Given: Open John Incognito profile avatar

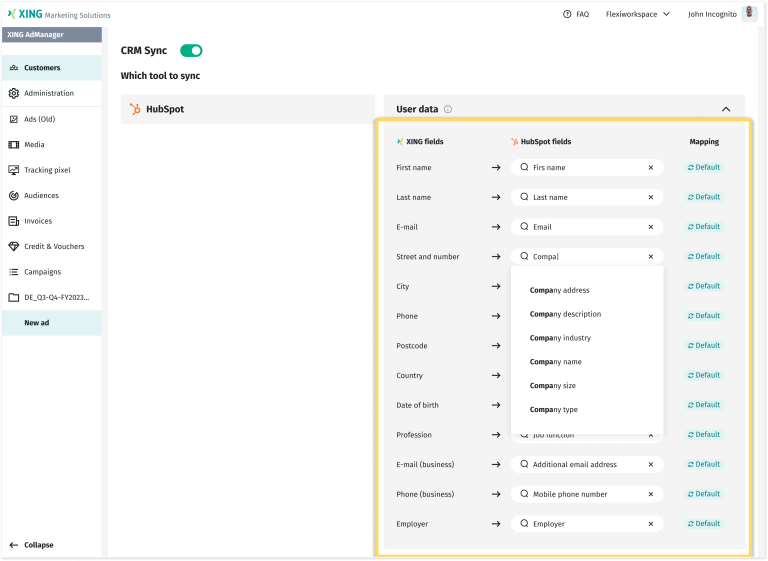Looking at the screenshot, I should (x=749, y=14).
